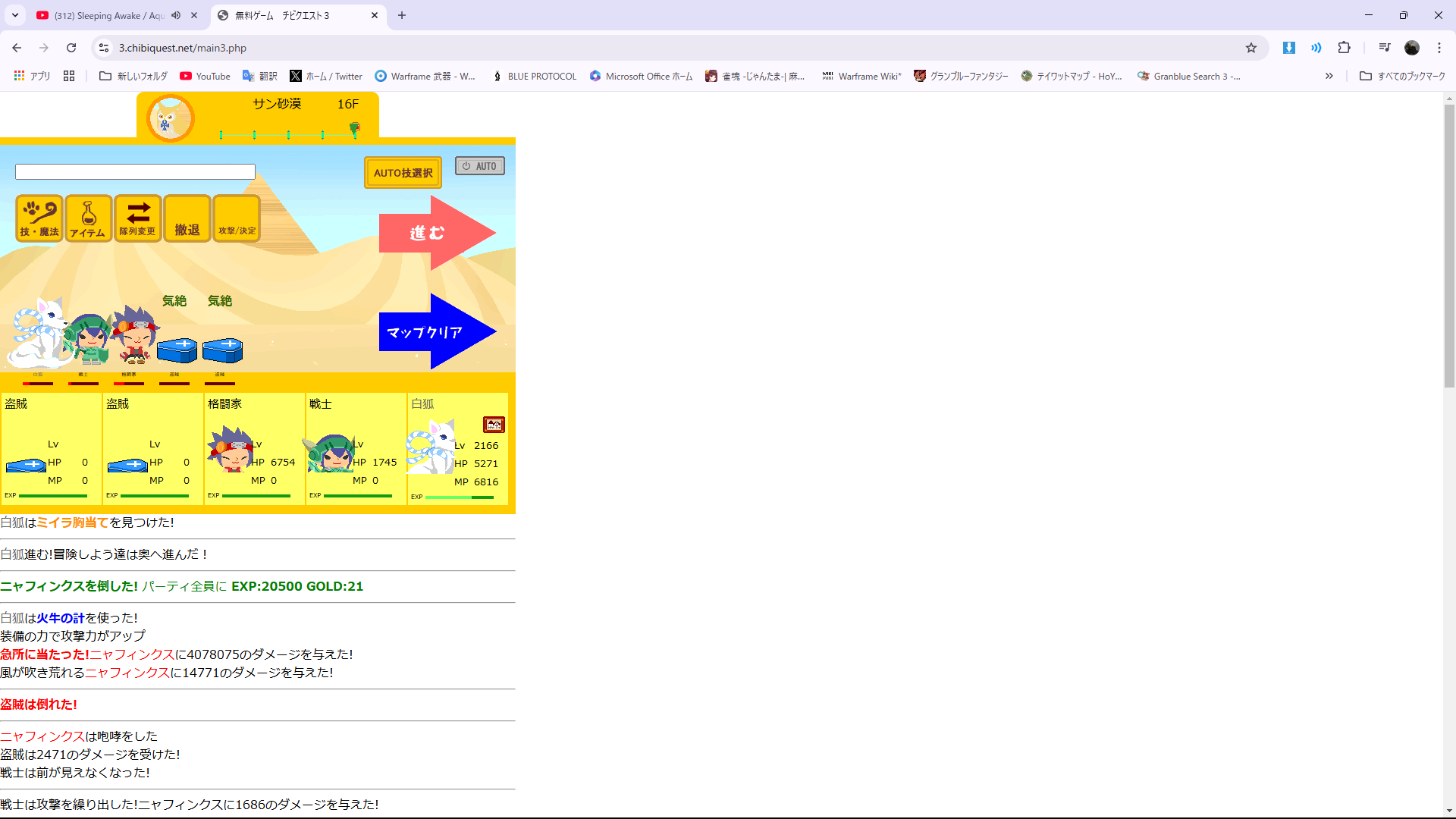The image size is (1456, 819).
Task: Click the 隊列変更 formation change icon
Action: click(x=137, y=218)
